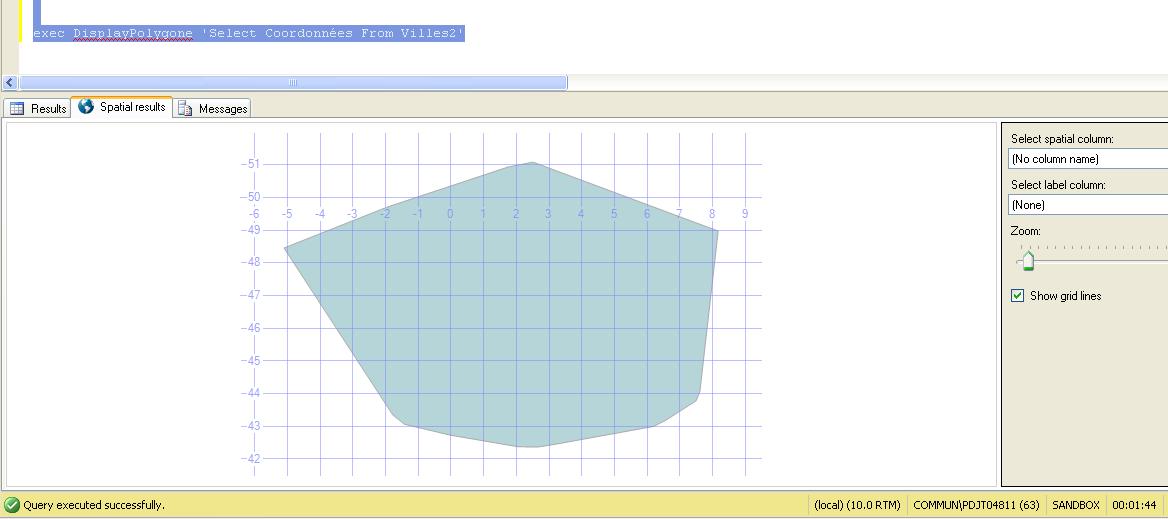Click the Query executed successfully message
The height and width of the screenshot is (519, 1168).
pos(94,505)
